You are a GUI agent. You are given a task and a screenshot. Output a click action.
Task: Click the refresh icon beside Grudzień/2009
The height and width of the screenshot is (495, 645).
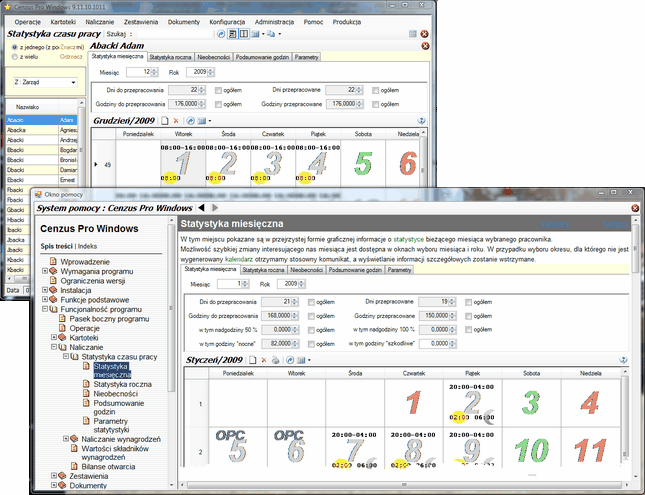click(190, 121)
